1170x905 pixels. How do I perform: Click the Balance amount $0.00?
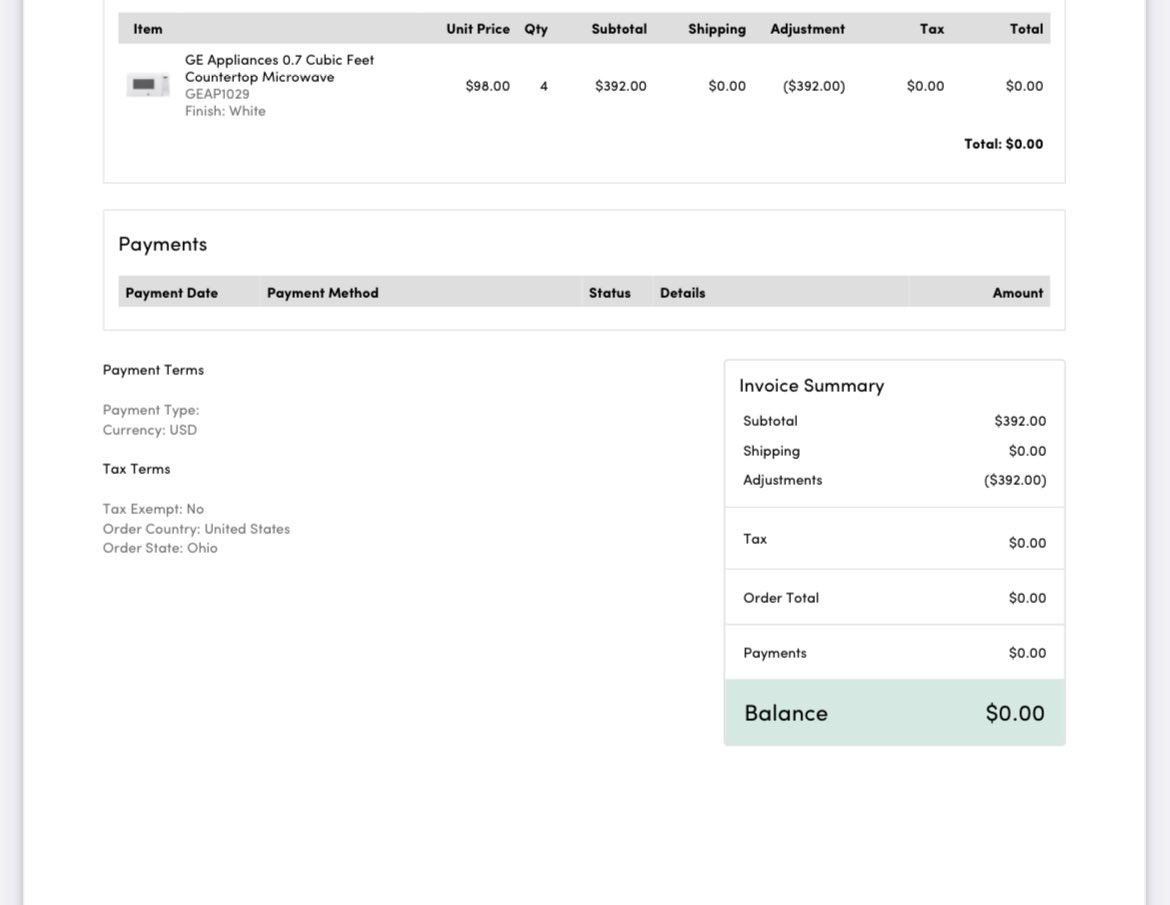(1014, 713)
